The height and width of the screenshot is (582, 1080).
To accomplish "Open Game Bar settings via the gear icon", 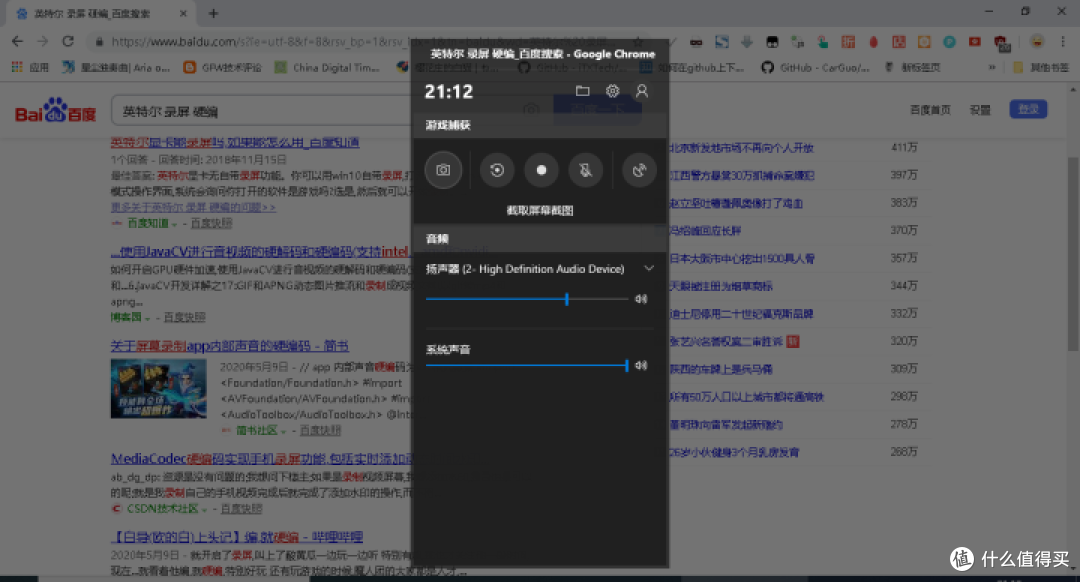I will click(x=612, y=91).
